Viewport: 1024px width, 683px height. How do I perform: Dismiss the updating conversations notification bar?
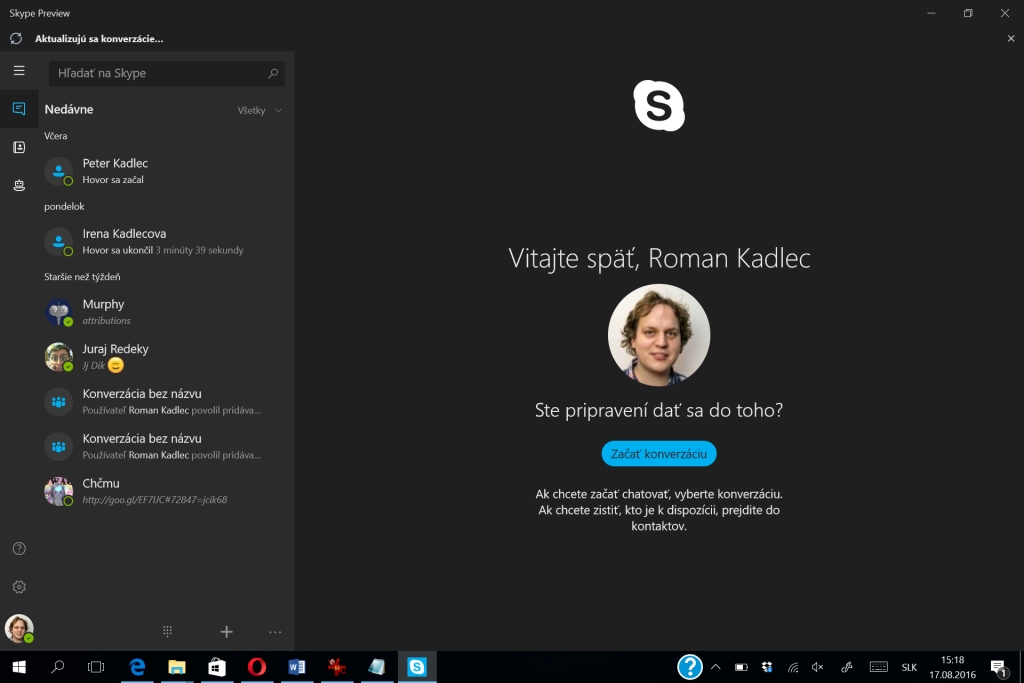[1011, 38]
